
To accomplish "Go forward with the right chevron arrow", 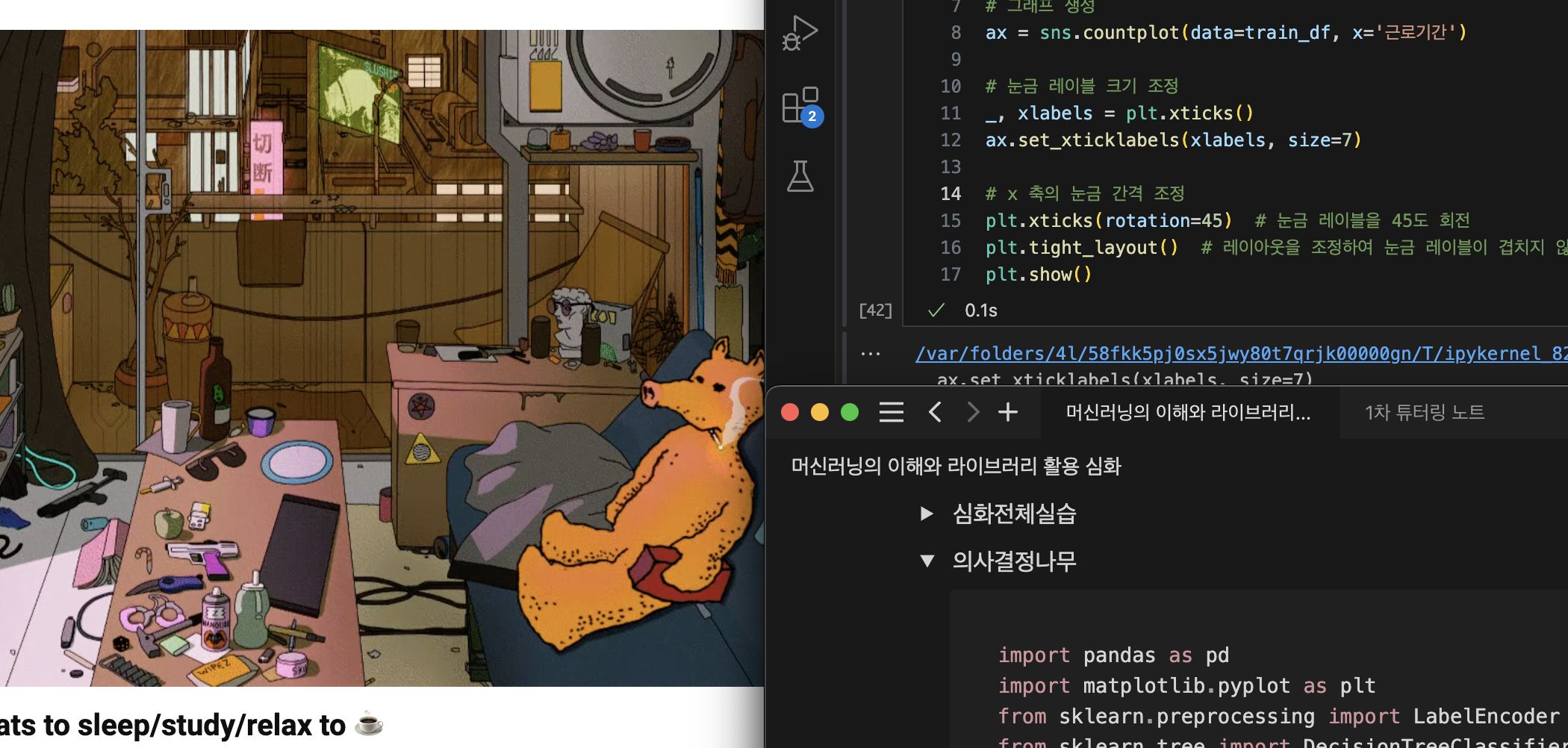I will click(972, 412).
